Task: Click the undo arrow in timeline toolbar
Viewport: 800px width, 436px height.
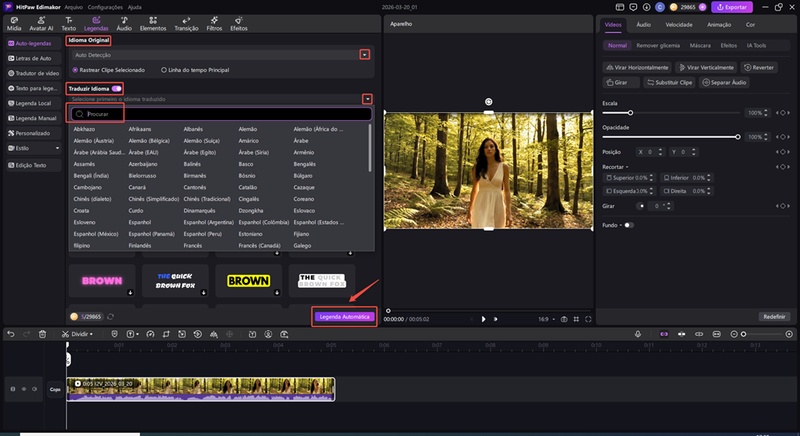Action: pyautogui.click(x=10, y=333)
